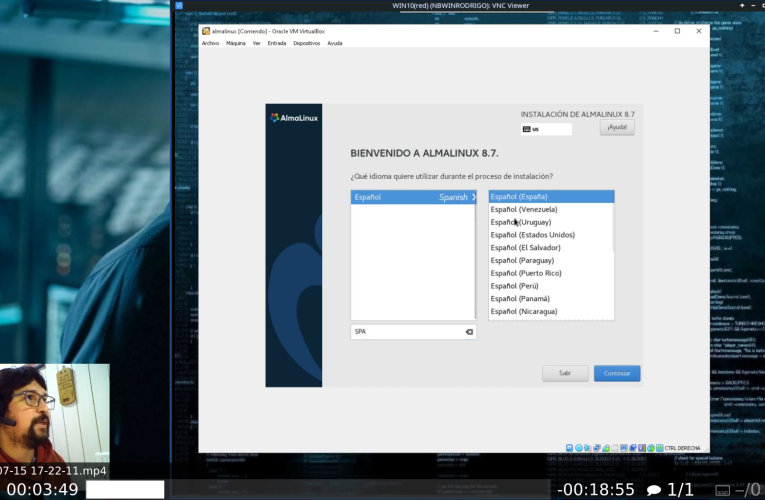Click the Continuar button
Image resolution: width=765 pixels, height=500 pixels.
pos(617,373)
